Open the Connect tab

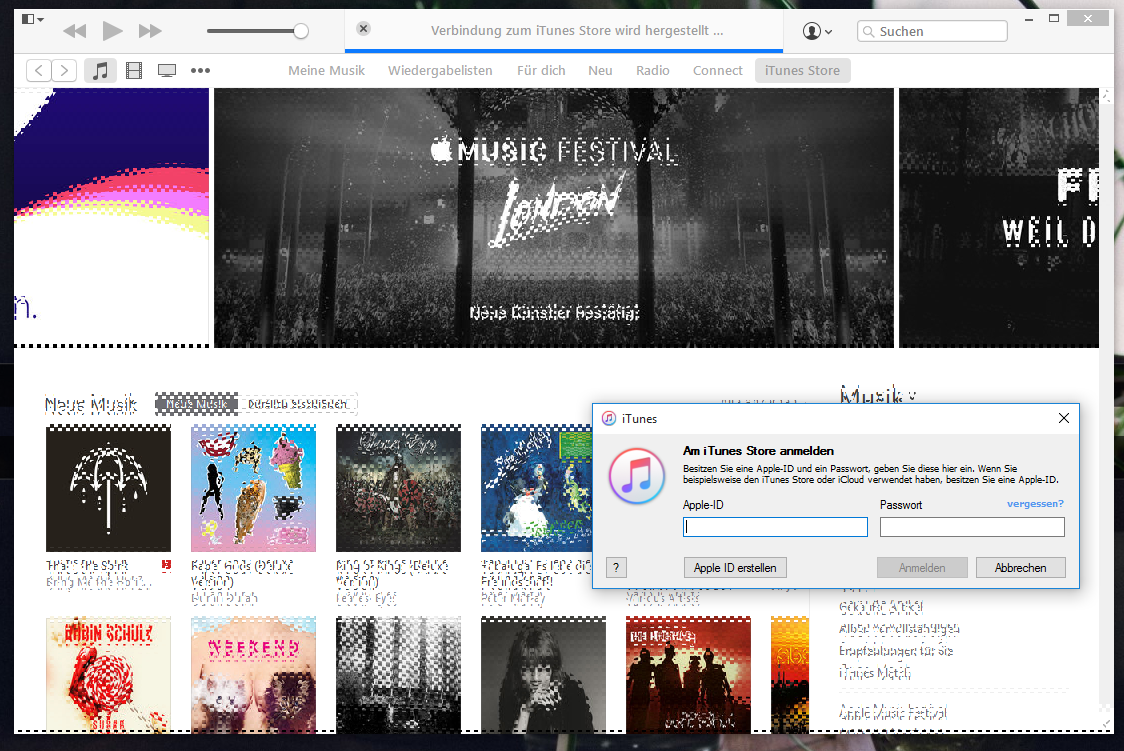point(718,70)
